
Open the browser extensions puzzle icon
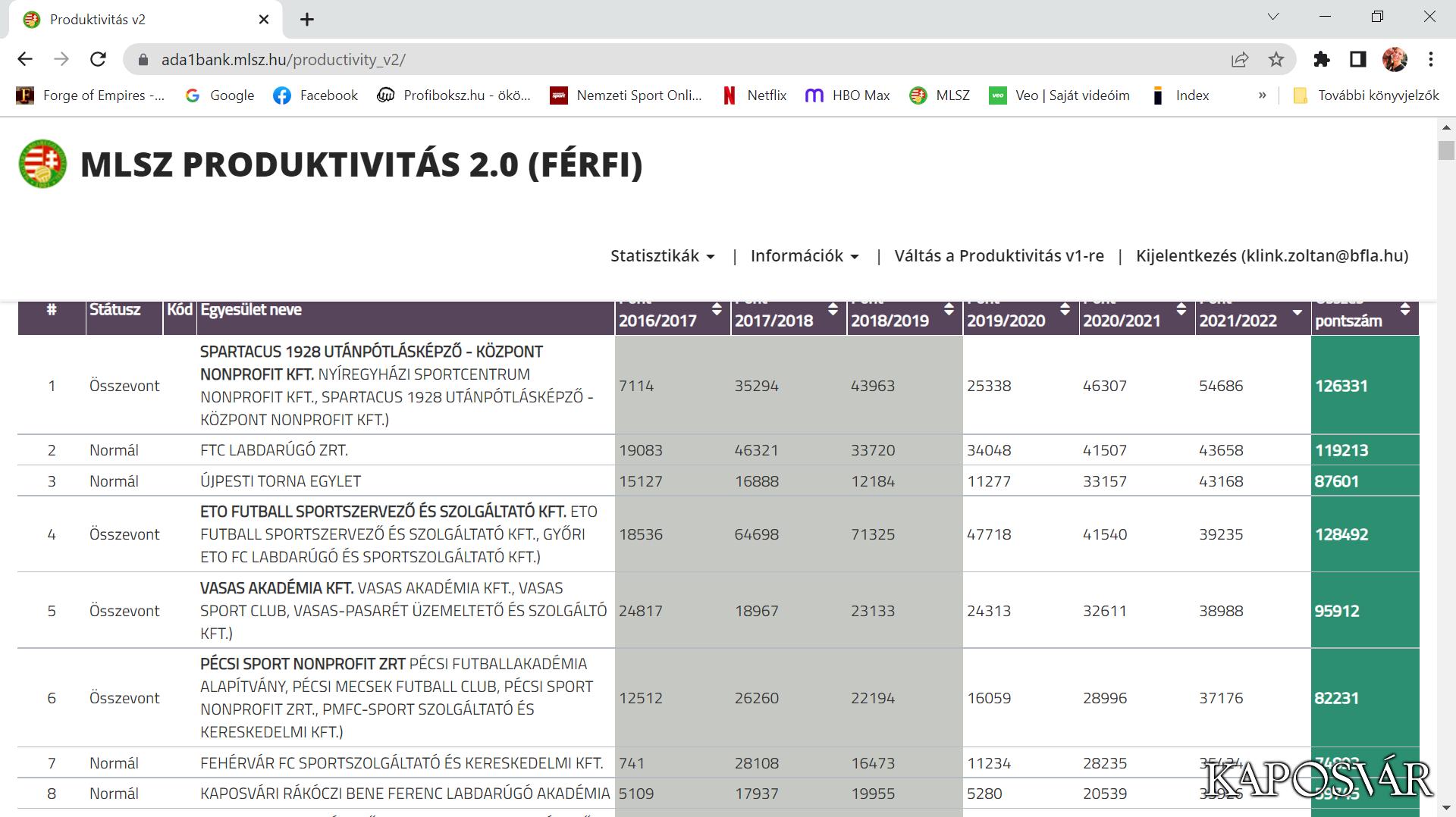(1322, 59)
